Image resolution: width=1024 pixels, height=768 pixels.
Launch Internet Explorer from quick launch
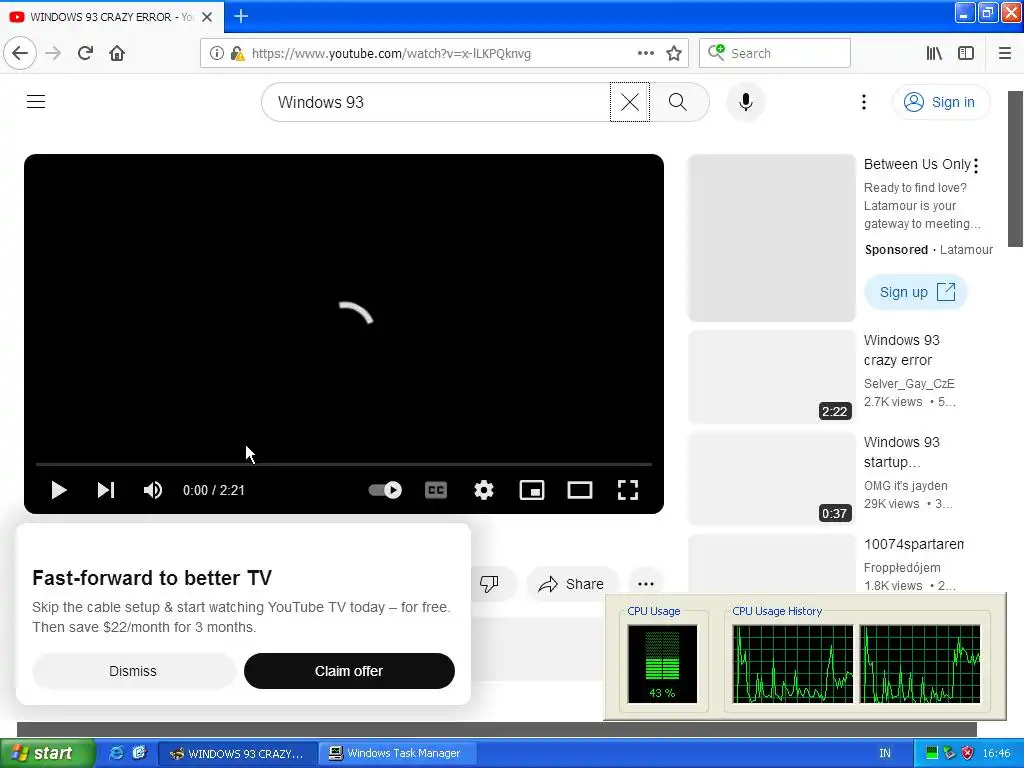coord(116,753)
